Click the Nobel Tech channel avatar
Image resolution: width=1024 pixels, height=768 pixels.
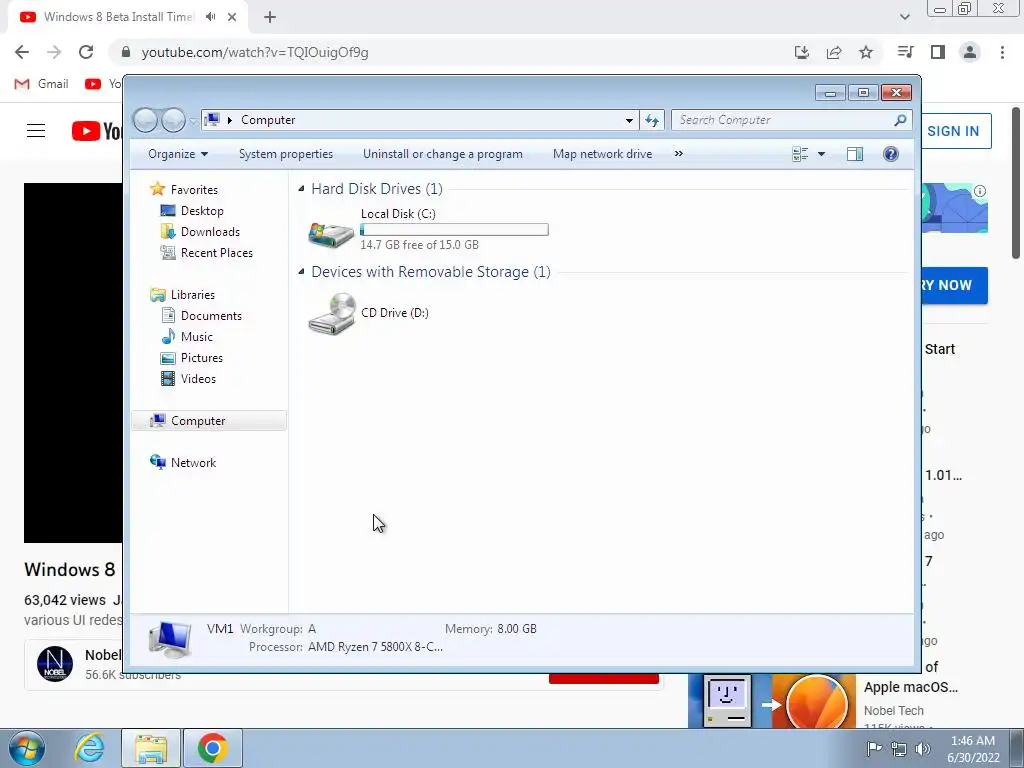tap(55, 664)
